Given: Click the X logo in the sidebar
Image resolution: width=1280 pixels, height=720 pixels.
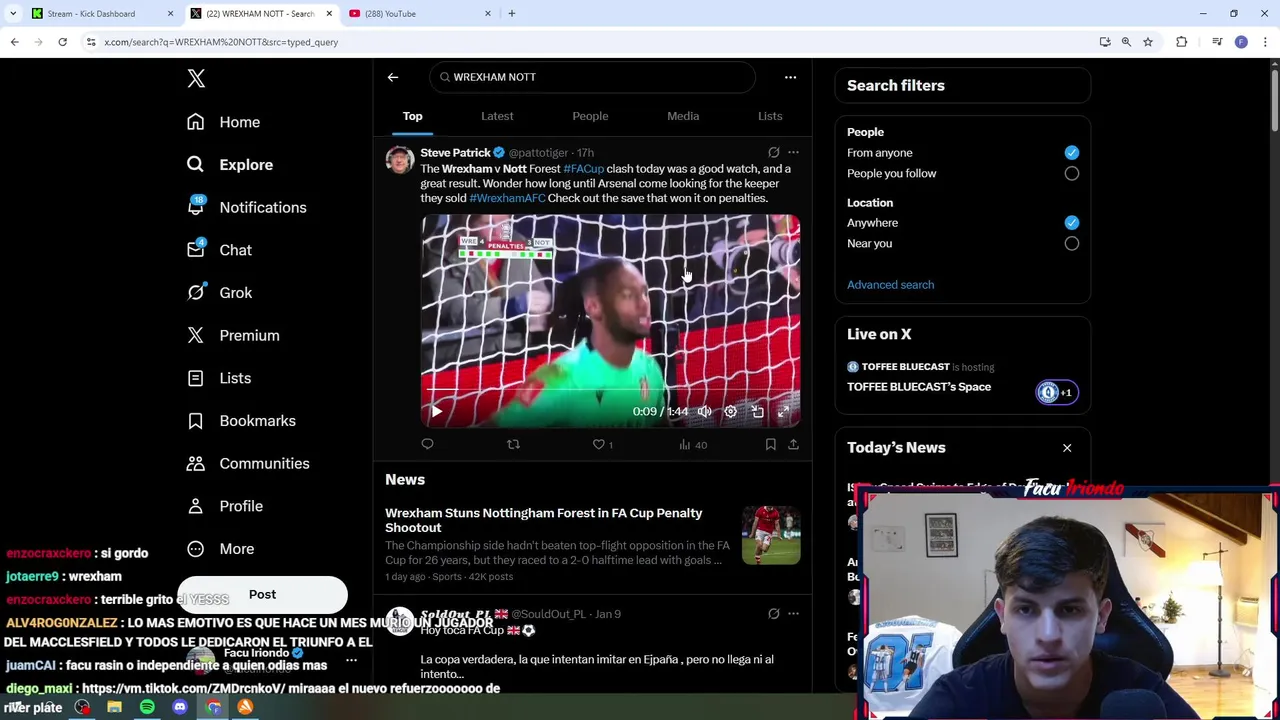Looking at the screenshot, I should pyautogui.click(x=196, y=78).
